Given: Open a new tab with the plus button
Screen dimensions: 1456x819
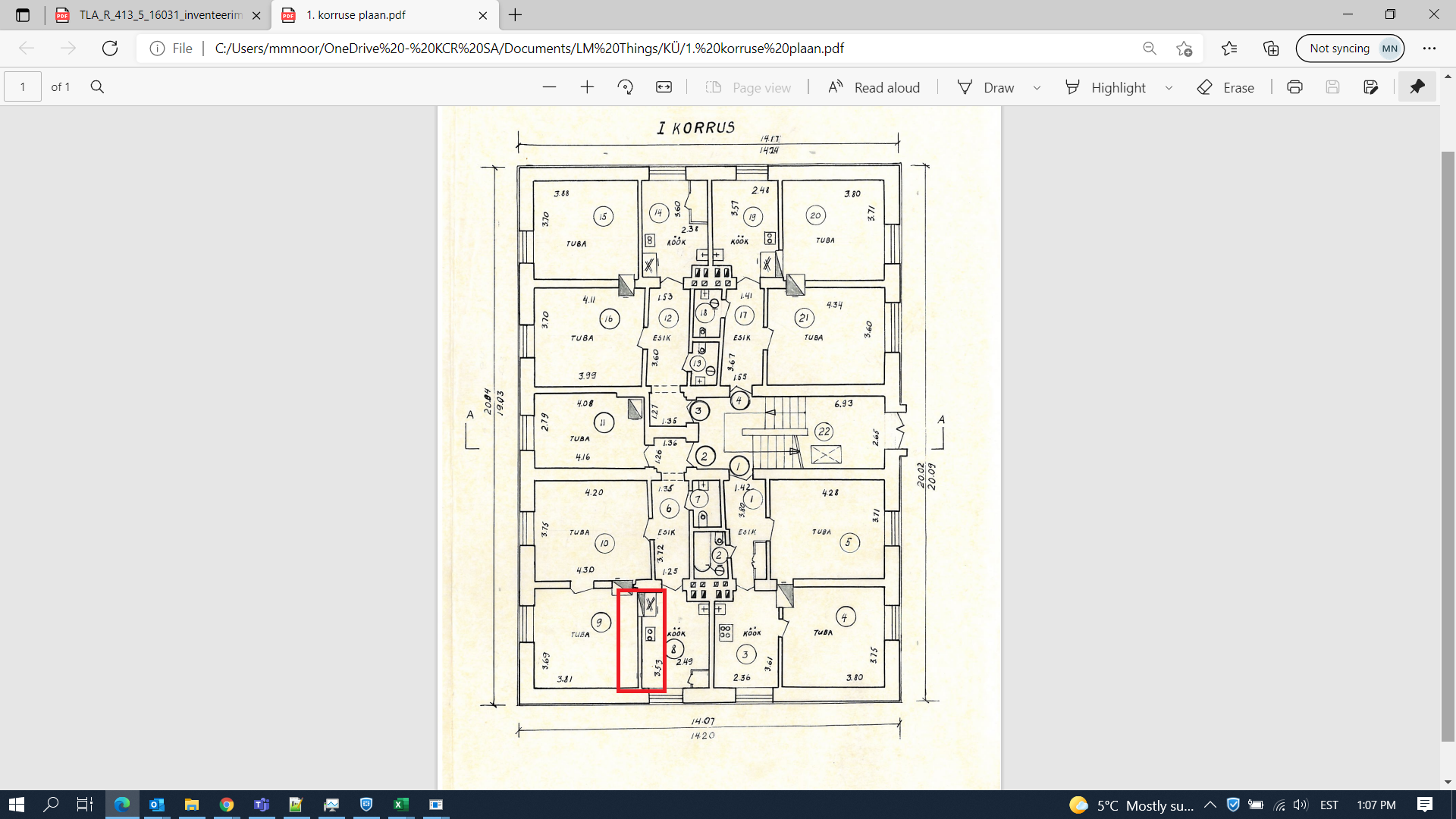Looking at the screenshot, I should tap(516, 15).
